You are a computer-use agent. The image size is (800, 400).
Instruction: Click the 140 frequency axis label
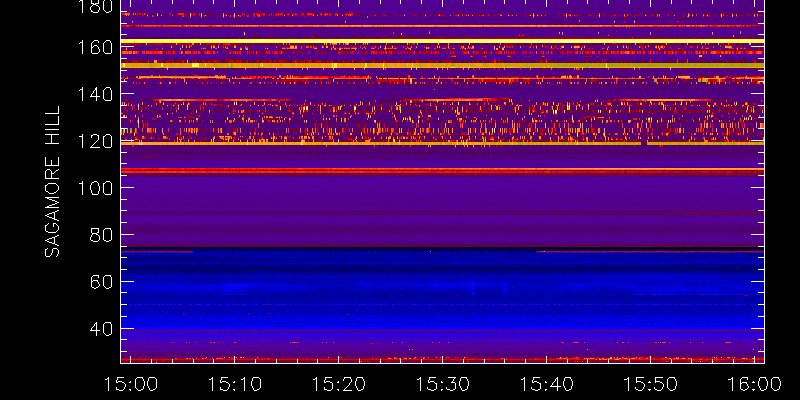pyautogui.click(x=95, y=94)
